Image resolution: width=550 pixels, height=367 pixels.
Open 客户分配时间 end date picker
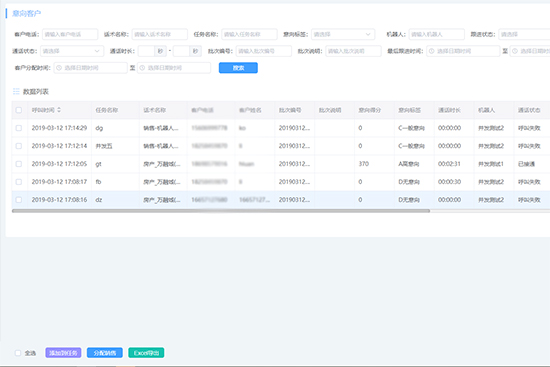[174, 68]
